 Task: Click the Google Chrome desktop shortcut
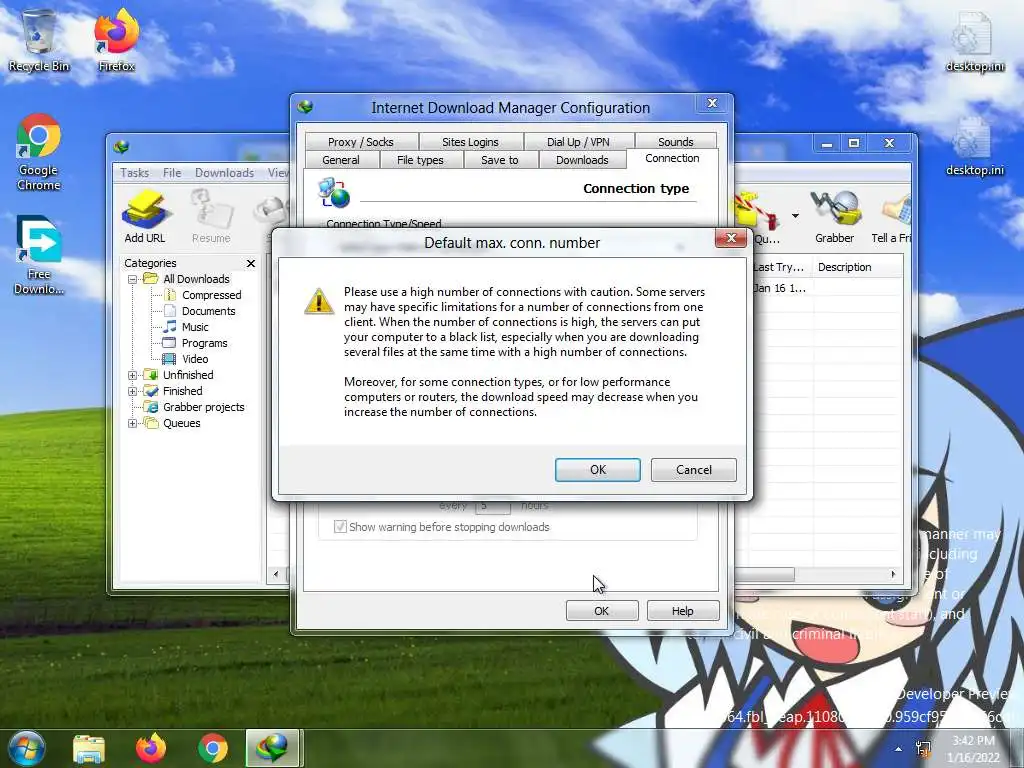tap(39, 152)
